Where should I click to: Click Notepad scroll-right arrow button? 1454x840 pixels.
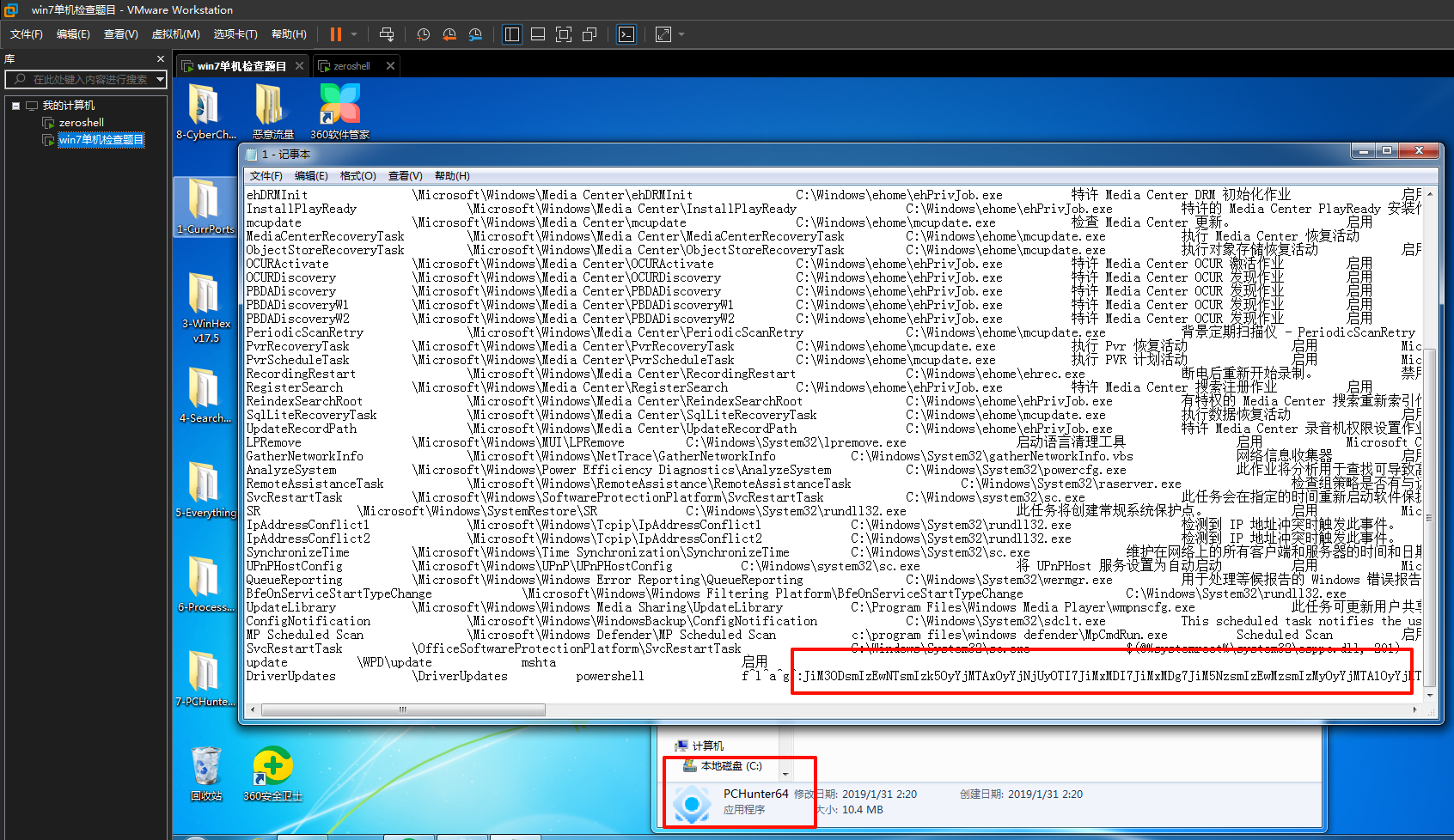(1415, 709)
